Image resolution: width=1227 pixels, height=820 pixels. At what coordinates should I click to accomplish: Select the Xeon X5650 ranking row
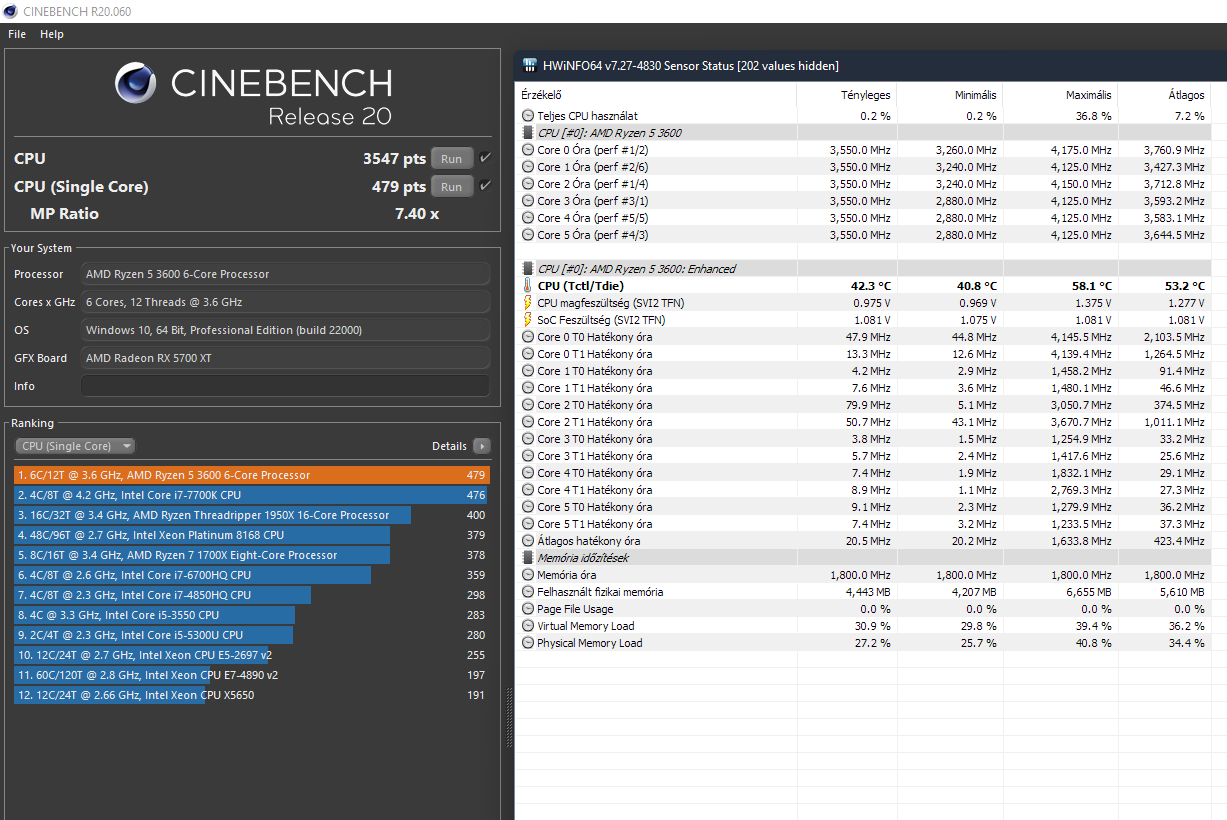(252, 695)
